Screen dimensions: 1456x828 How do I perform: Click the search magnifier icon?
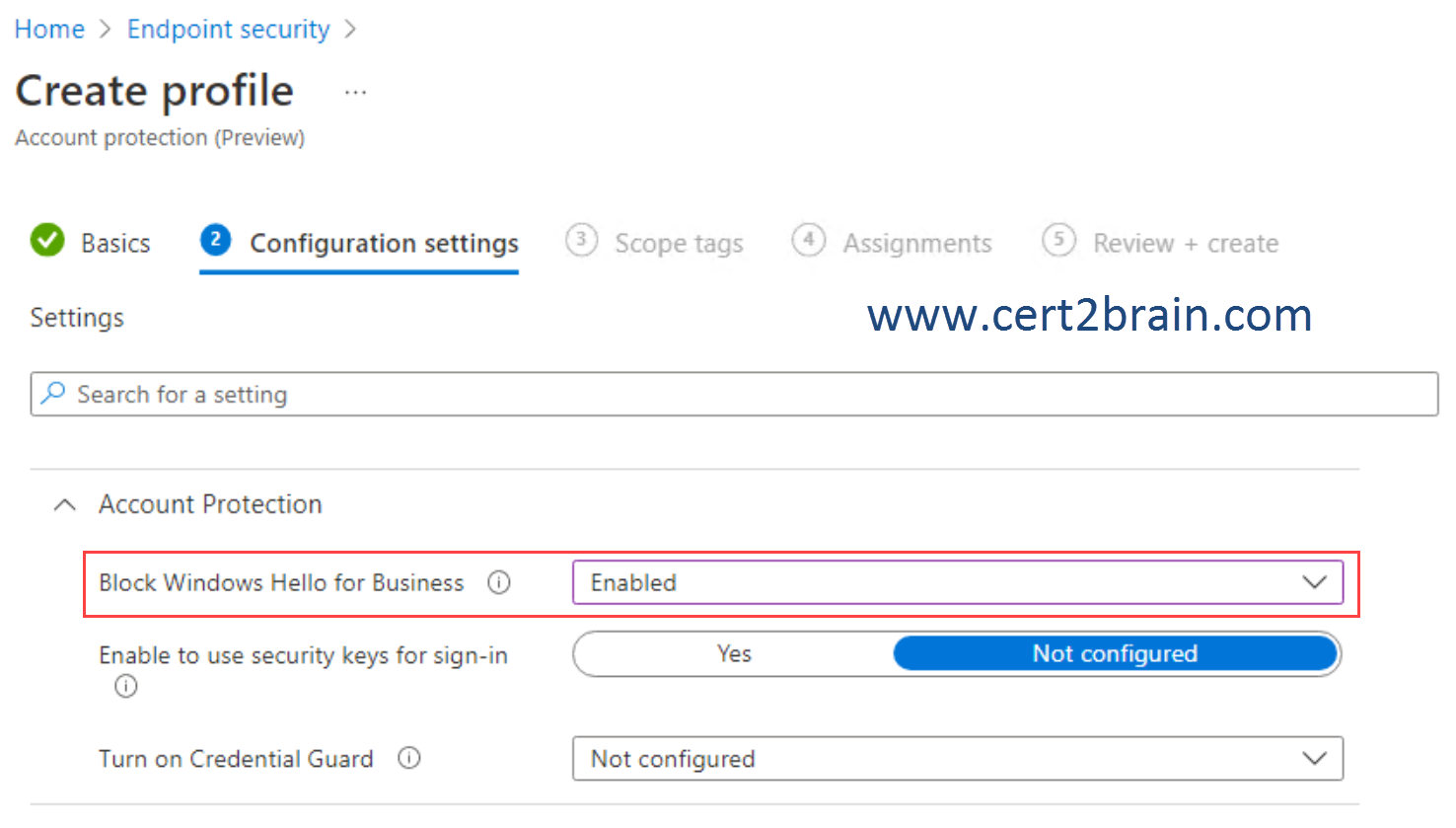pyautogui.click(x=53, y=394)
